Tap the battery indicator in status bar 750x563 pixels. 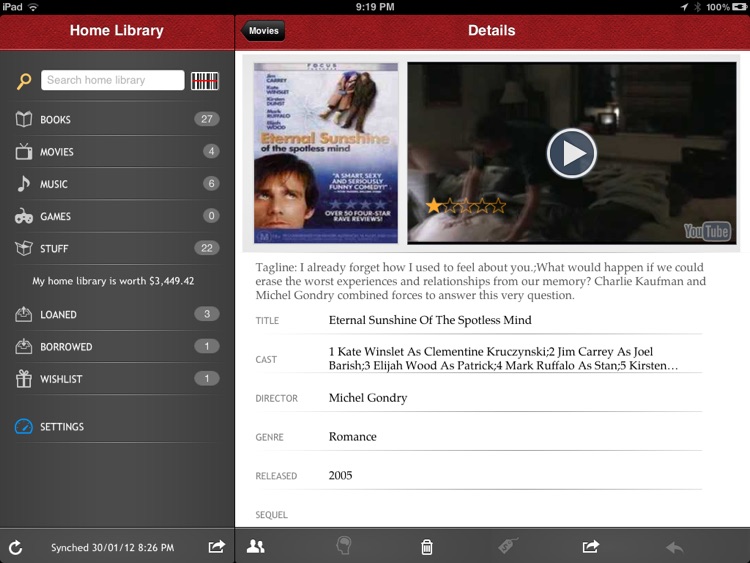[739, 7]
